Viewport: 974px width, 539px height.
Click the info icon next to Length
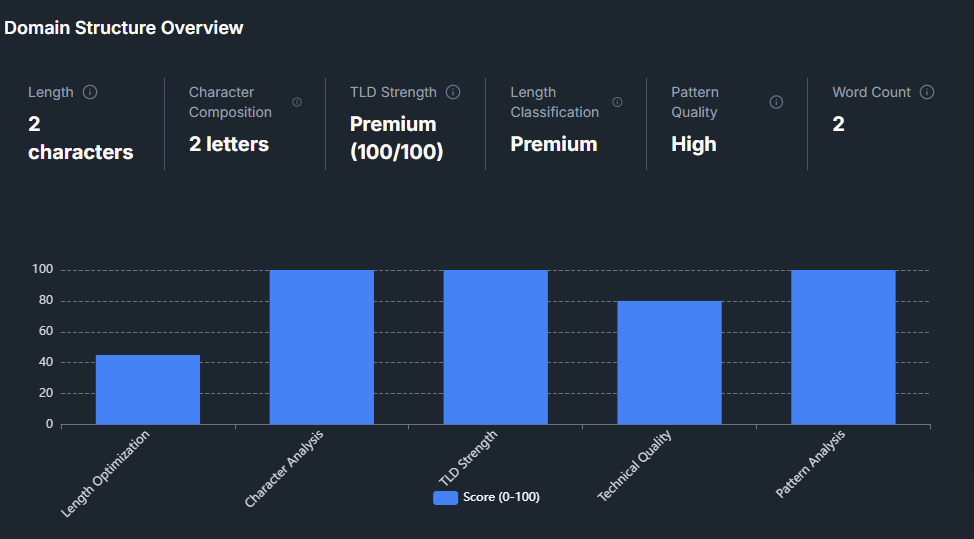[x=90, y=92]
